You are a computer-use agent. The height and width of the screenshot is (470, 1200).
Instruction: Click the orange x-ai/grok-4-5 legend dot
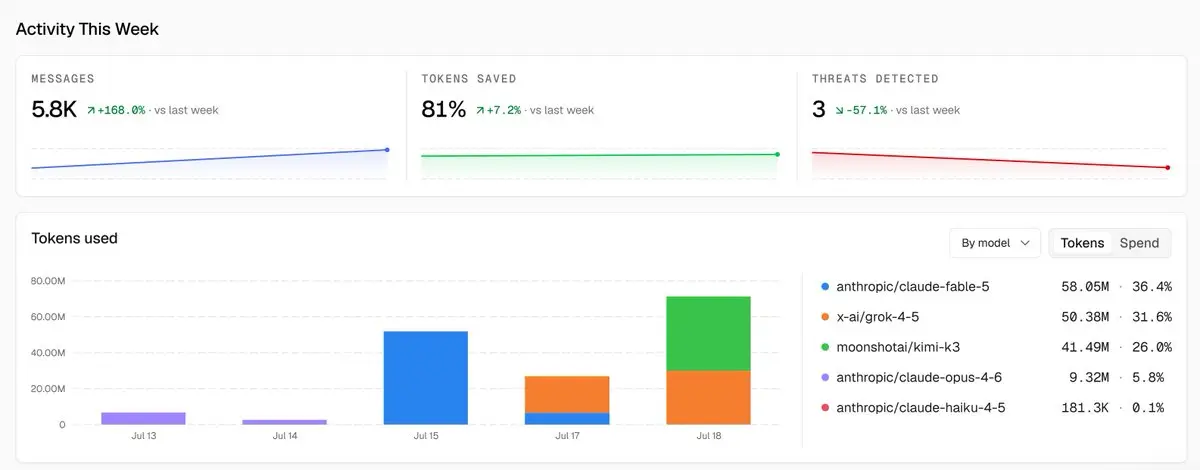point(824,317)
